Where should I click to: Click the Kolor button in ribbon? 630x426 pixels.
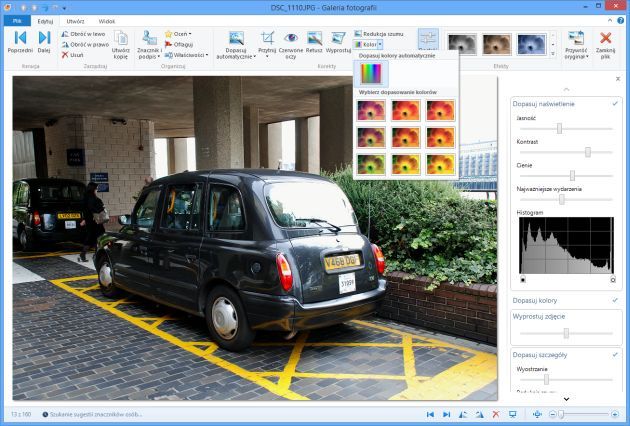click(x=366, y=45)
